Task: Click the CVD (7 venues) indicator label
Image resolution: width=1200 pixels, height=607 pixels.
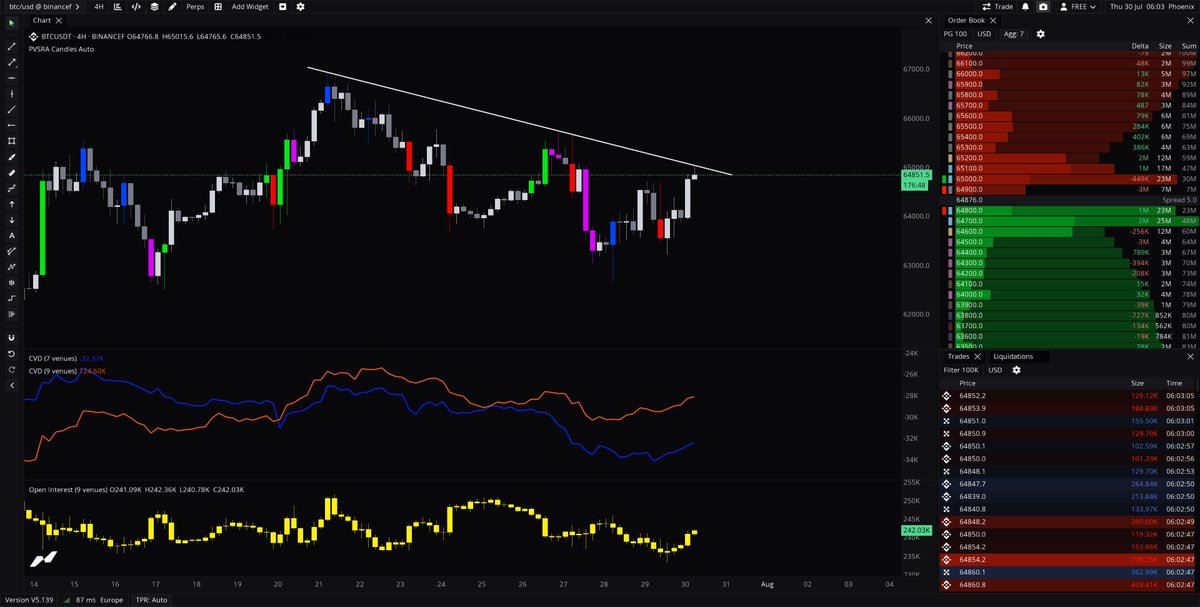Action: (x=53, y=357)
